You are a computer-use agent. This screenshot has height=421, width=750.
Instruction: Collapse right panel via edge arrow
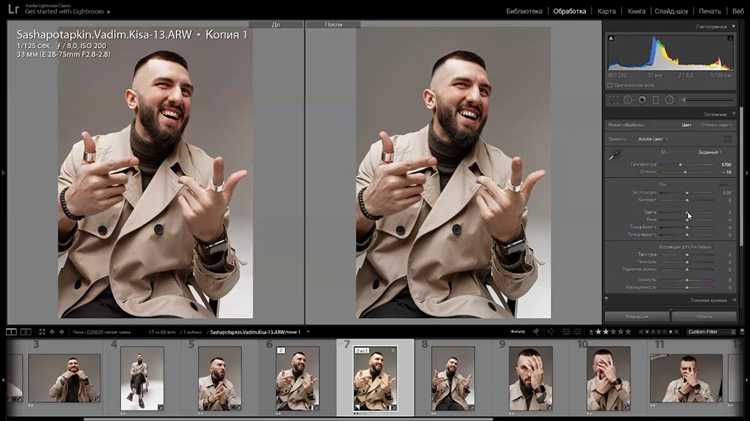pos(747,172)
